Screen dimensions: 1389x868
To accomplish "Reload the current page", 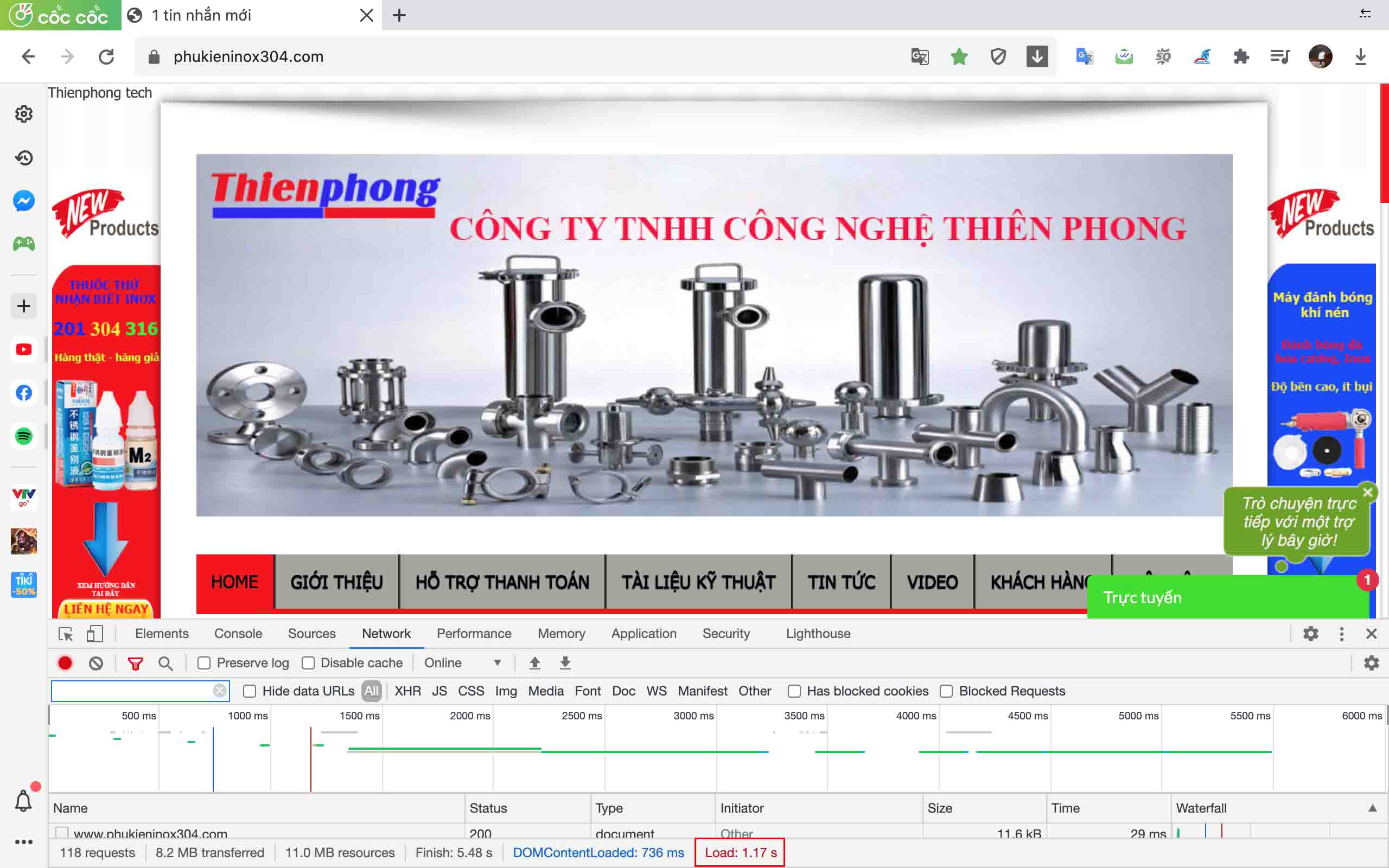I will [106, 56].
